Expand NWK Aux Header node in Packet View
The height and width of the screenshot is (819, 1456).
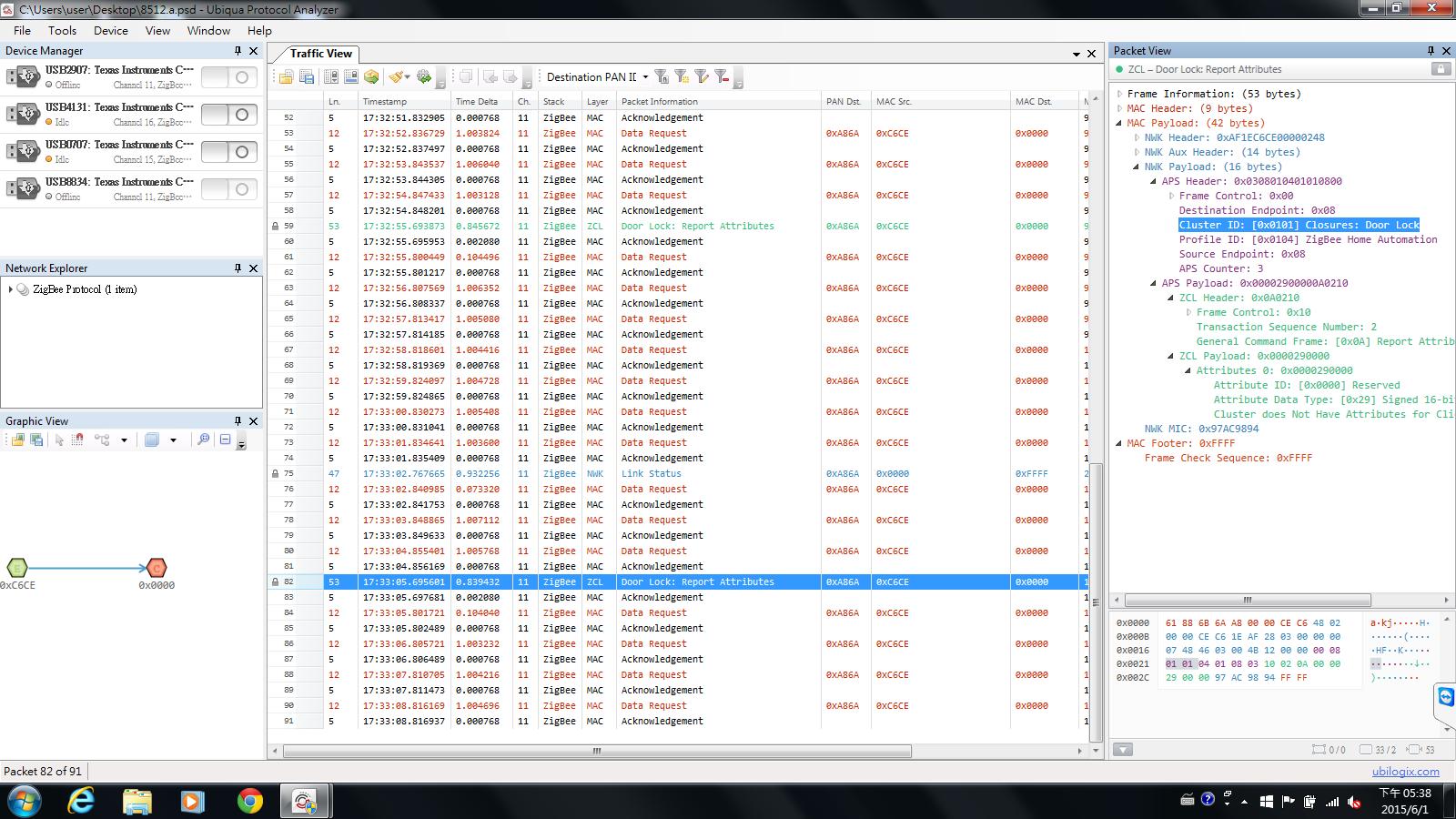click(1137, 152)
